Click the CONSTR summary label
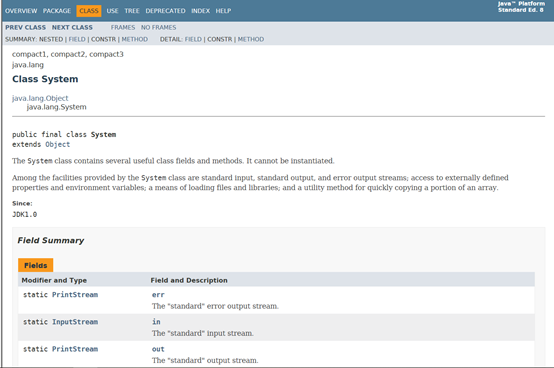 104,39
